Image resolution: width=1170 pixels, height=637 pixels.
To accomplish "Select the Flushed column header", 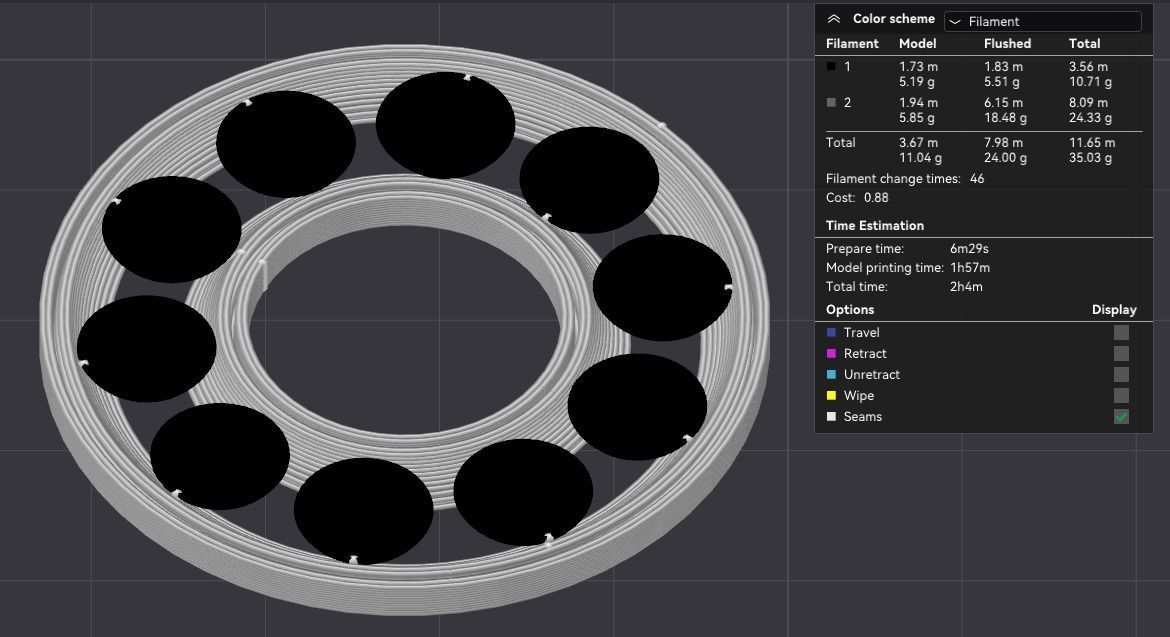I will 1007,43.
